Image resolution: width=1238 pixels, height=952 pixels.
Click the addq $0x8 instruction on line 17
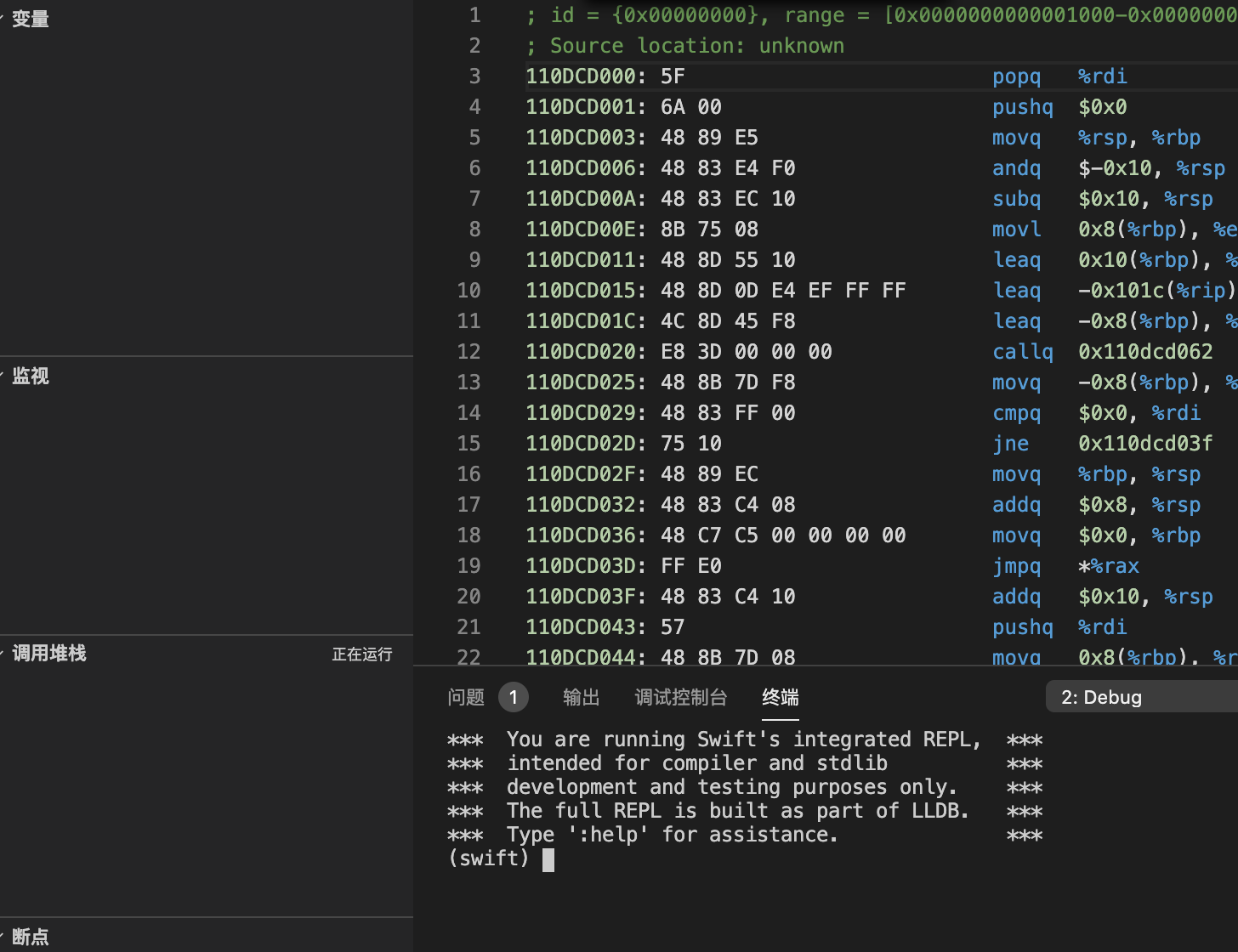pyautogui.click(x=1097, y=504)
